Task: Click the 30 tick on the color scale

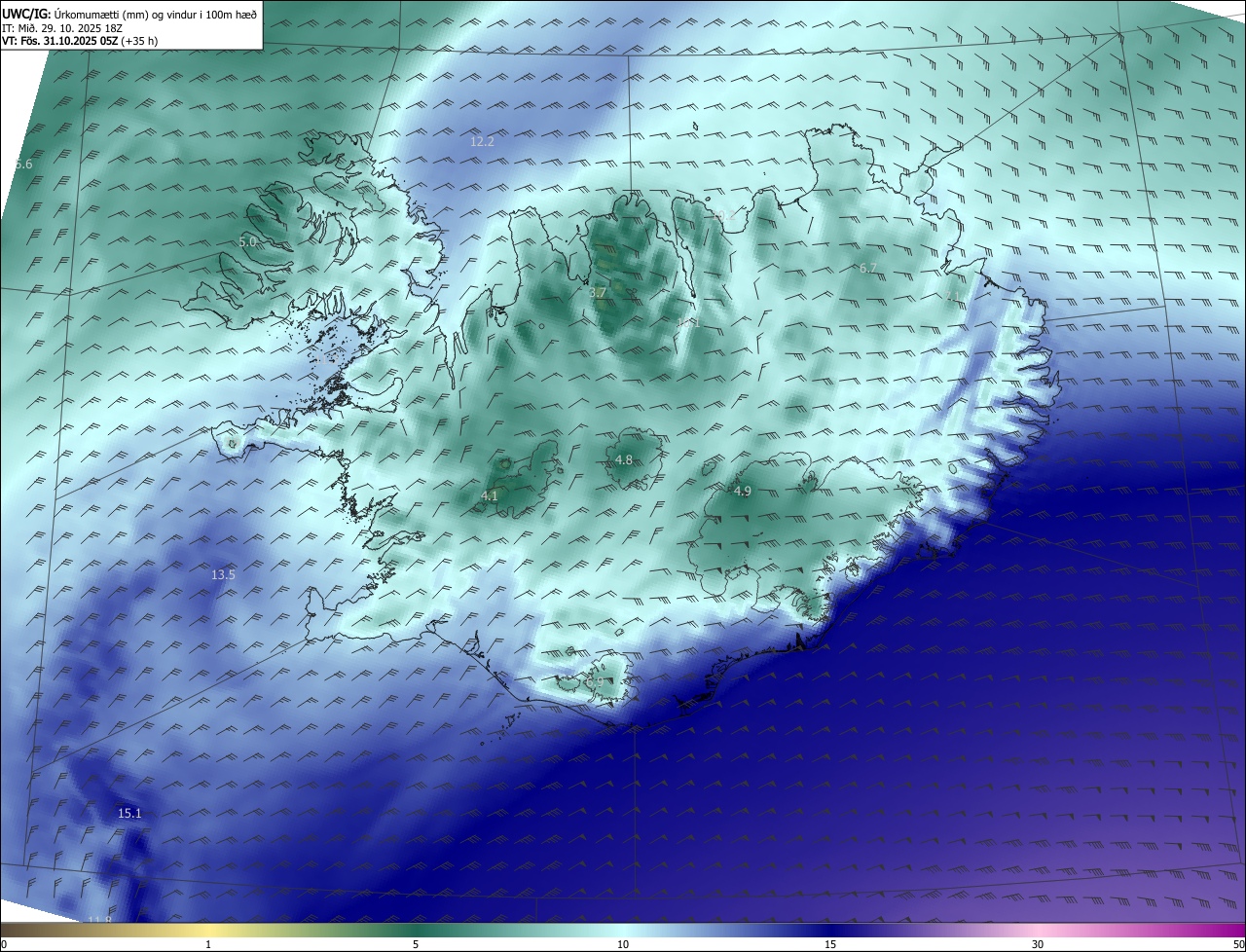Action: tap(1038, 944)
